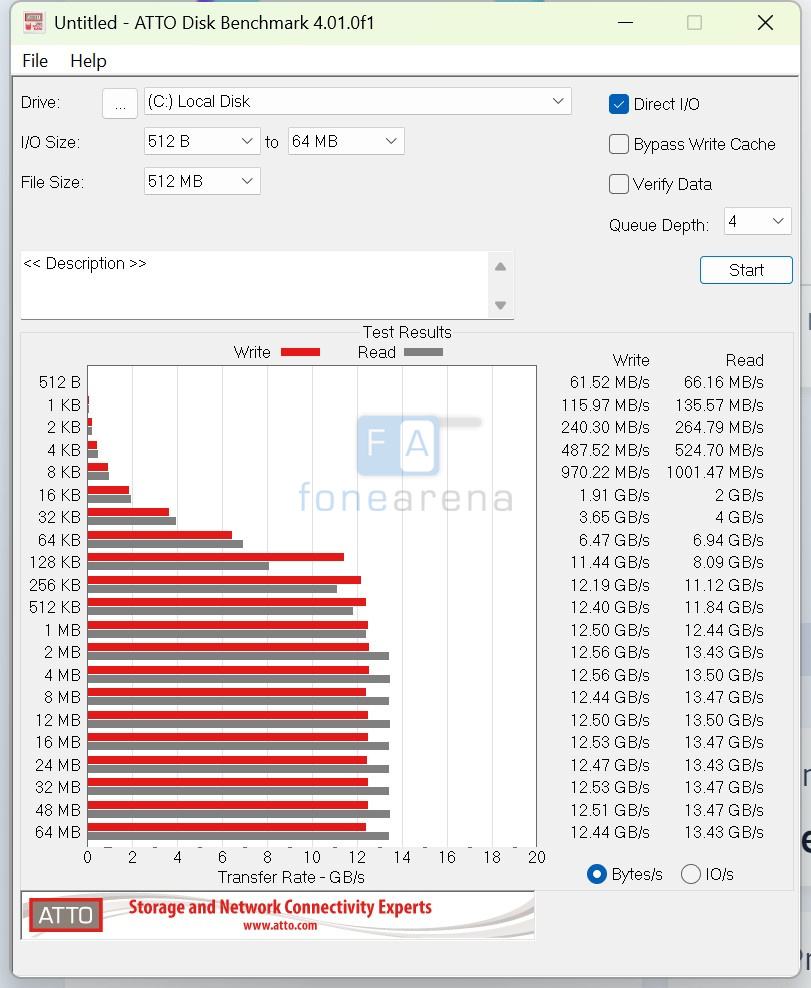
Task: Switch results to IO/s
Action: point(691,874)
